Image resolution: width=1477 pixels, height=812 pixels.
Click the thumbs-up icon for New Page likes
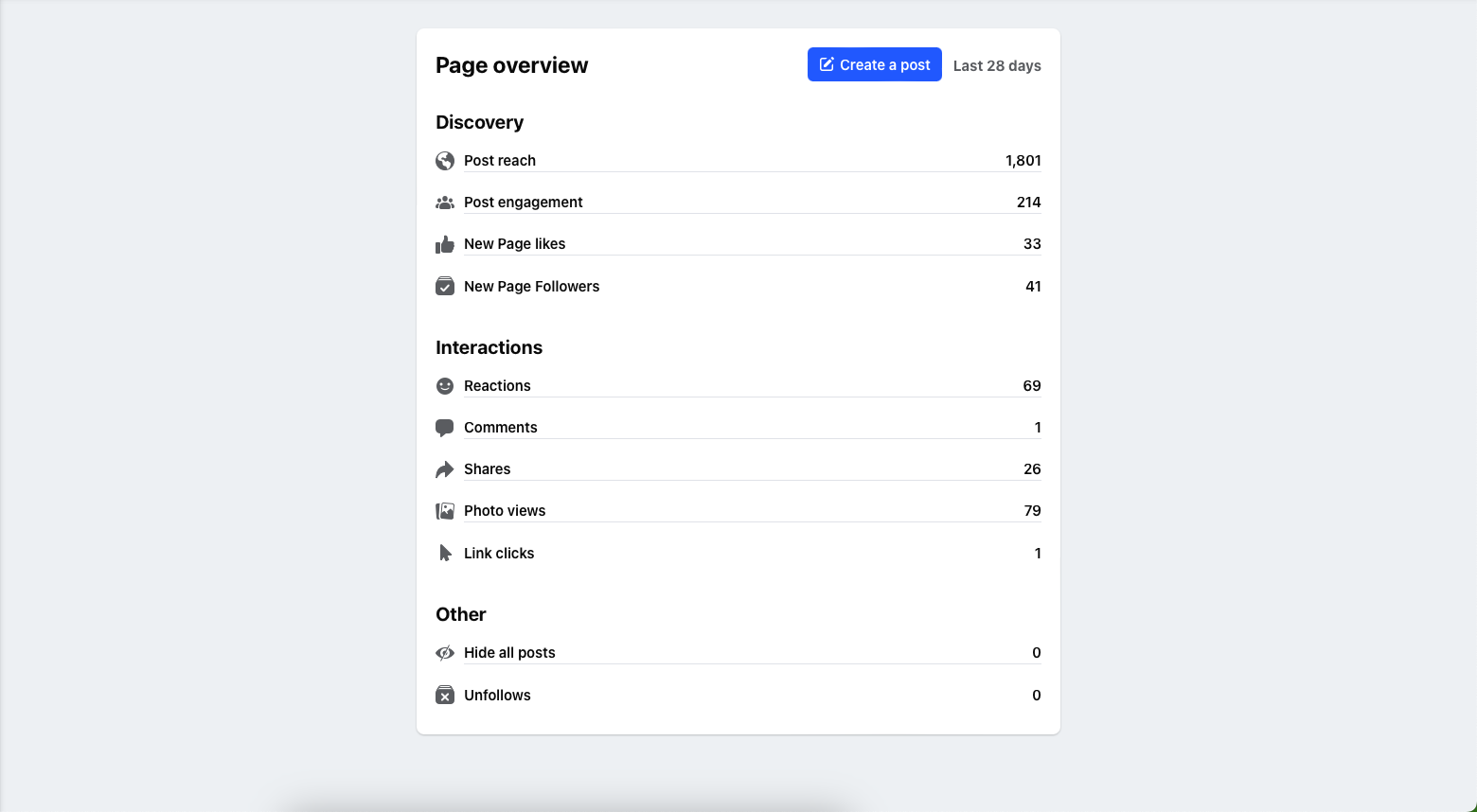(x=445, y=244)
